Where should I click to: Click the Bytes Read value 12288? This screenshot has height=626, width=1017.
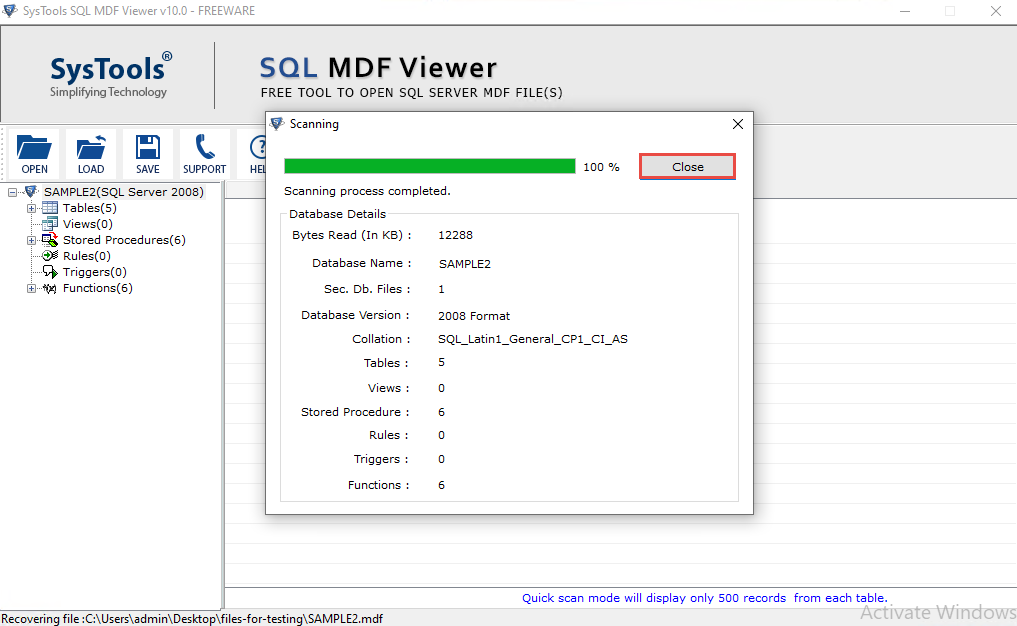(455, 235)
